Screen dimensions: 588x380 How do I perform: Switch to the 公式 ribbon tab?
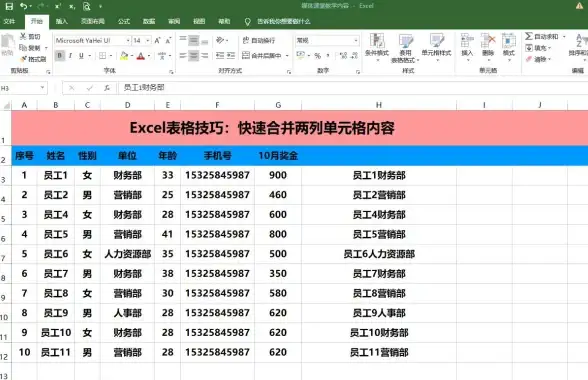[x=124, y=21]
